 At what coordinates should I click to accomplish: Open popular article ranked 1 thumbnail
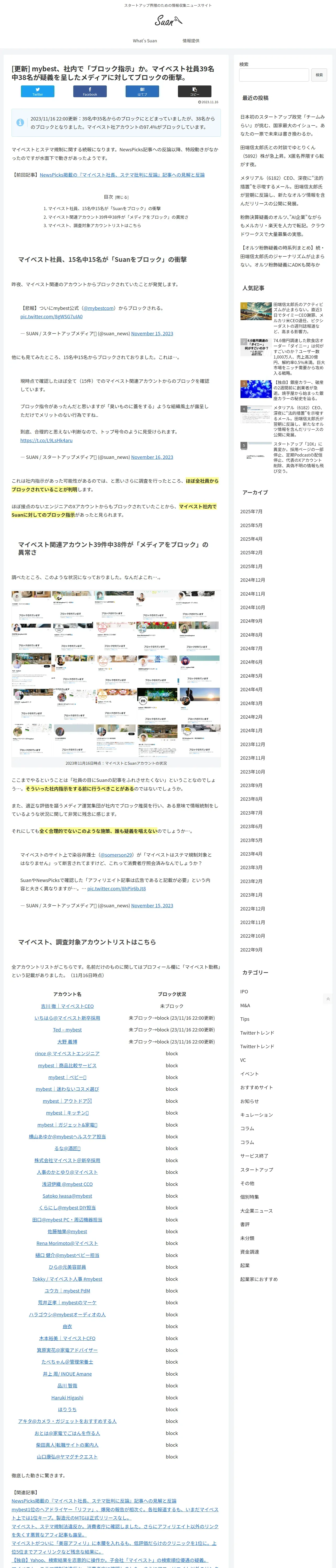[256, 311]
